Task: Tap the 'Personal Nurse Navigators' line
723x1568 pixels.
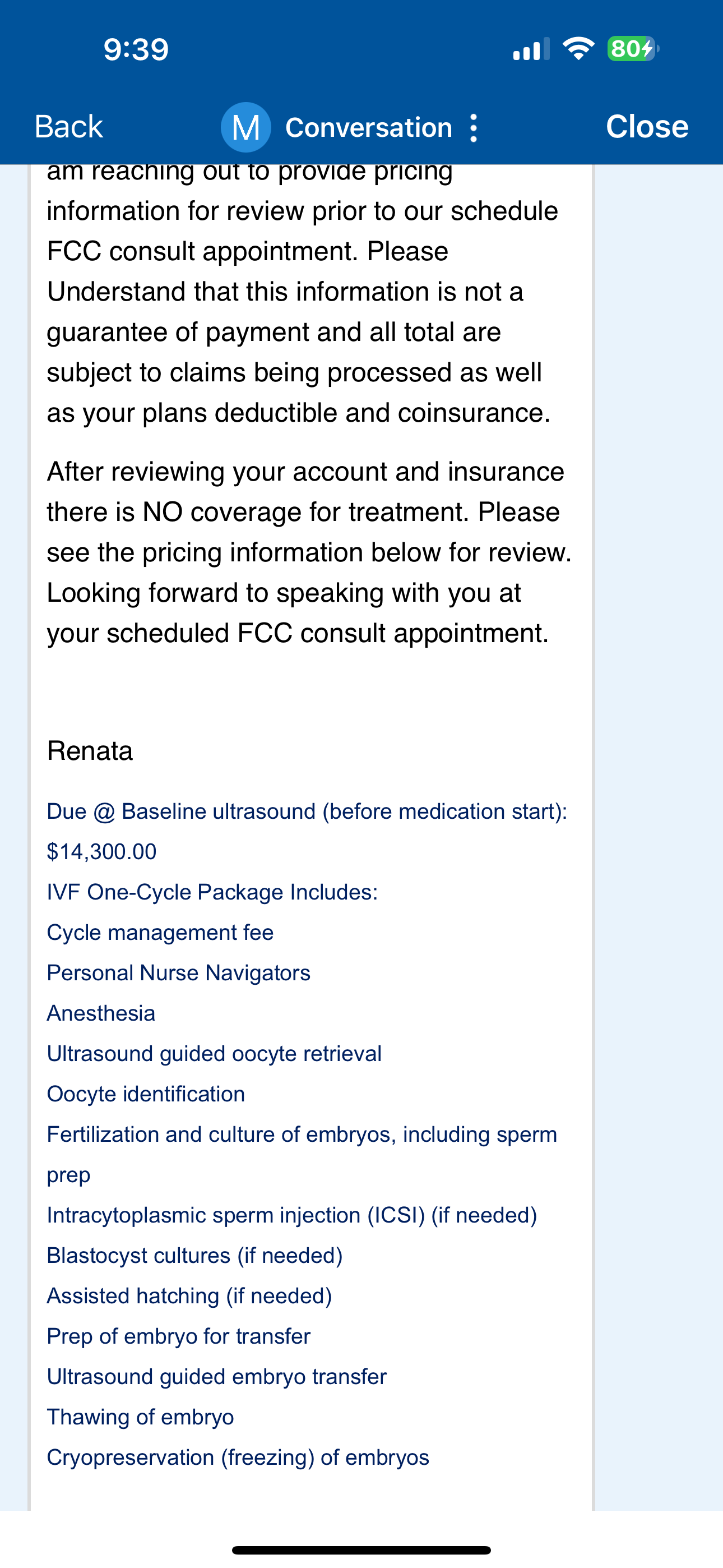Action: click(178, 972)
